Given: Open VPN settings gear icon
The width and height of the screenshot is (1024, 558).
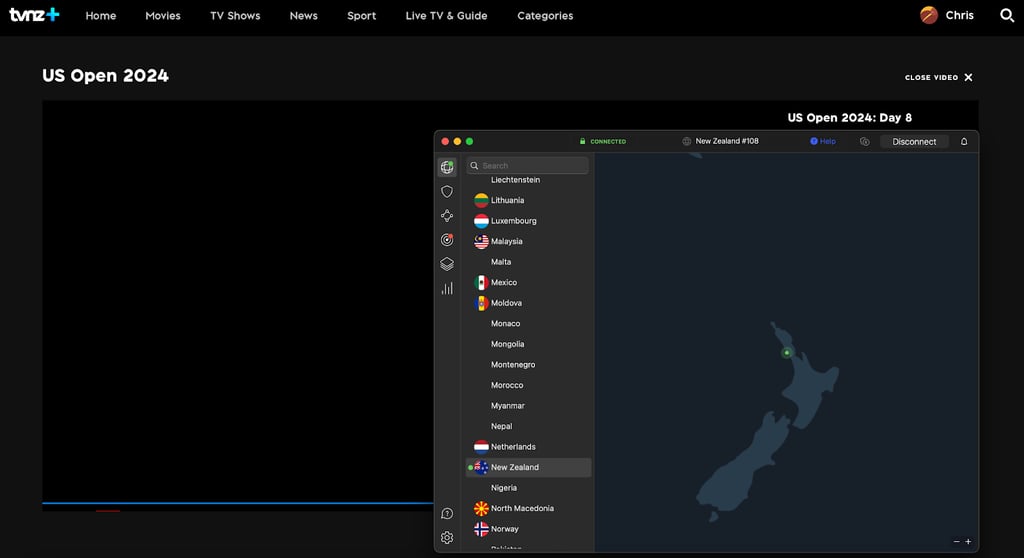Looking at the screenshot, I should (x=447, y=538).
